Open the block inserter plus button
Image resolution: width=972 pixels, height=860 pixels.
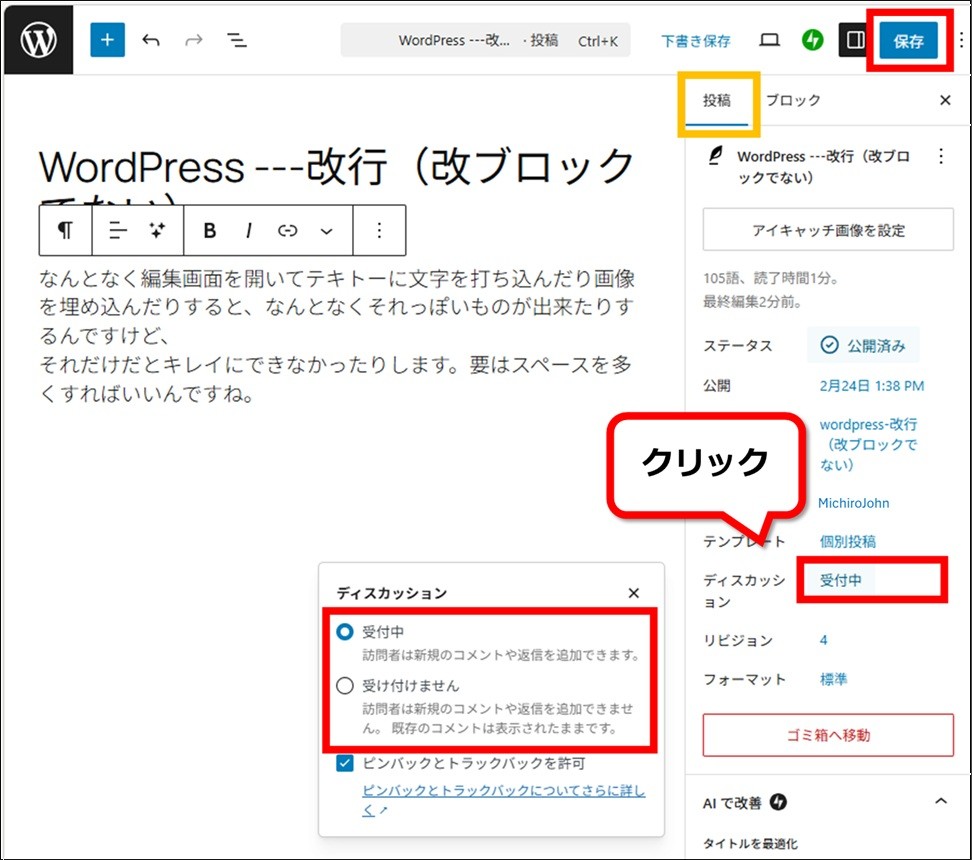[x=108, y=41]
